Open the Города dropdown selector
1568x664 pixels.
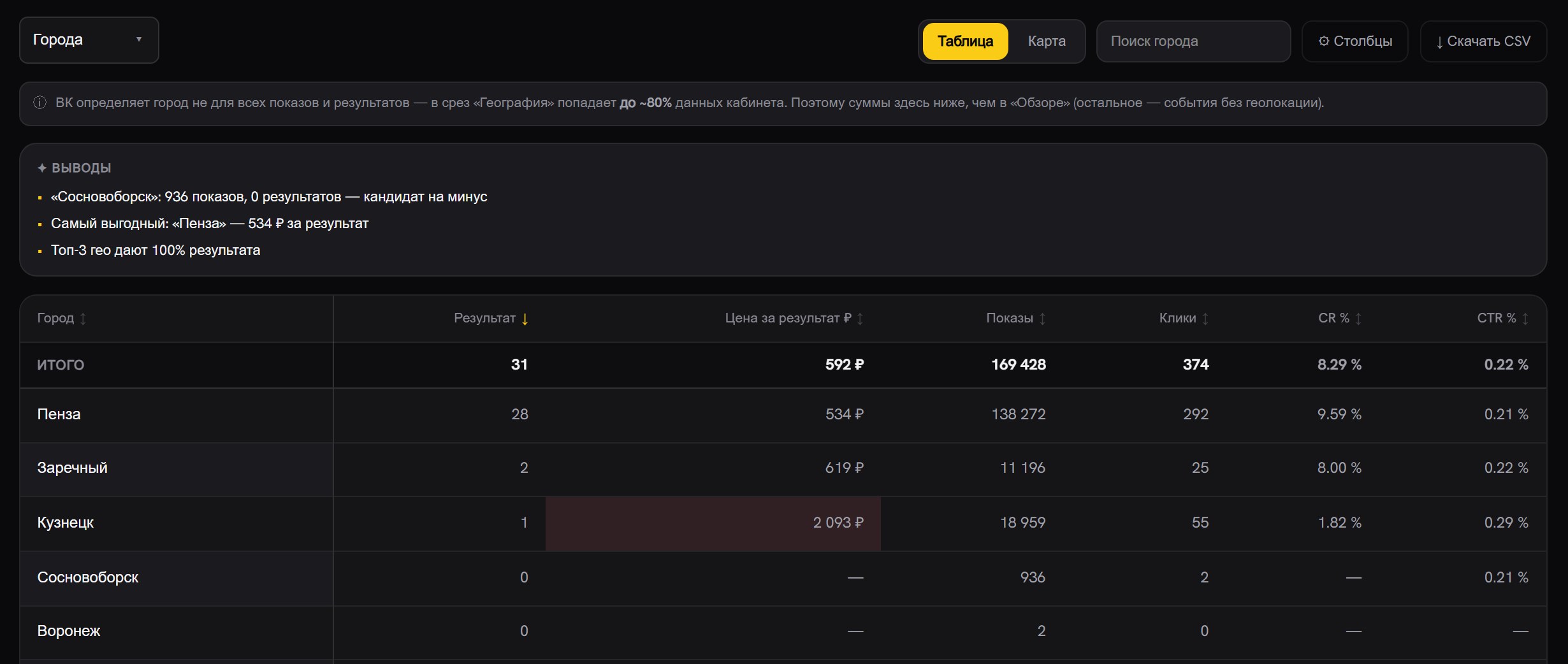coord(89,40)
